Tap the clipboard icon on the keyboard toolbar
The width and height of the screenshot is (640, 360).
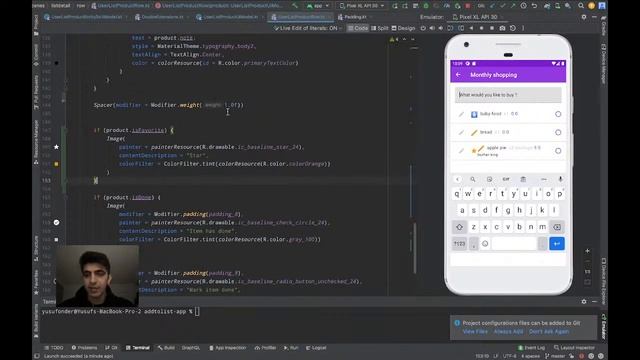point(523,179)
